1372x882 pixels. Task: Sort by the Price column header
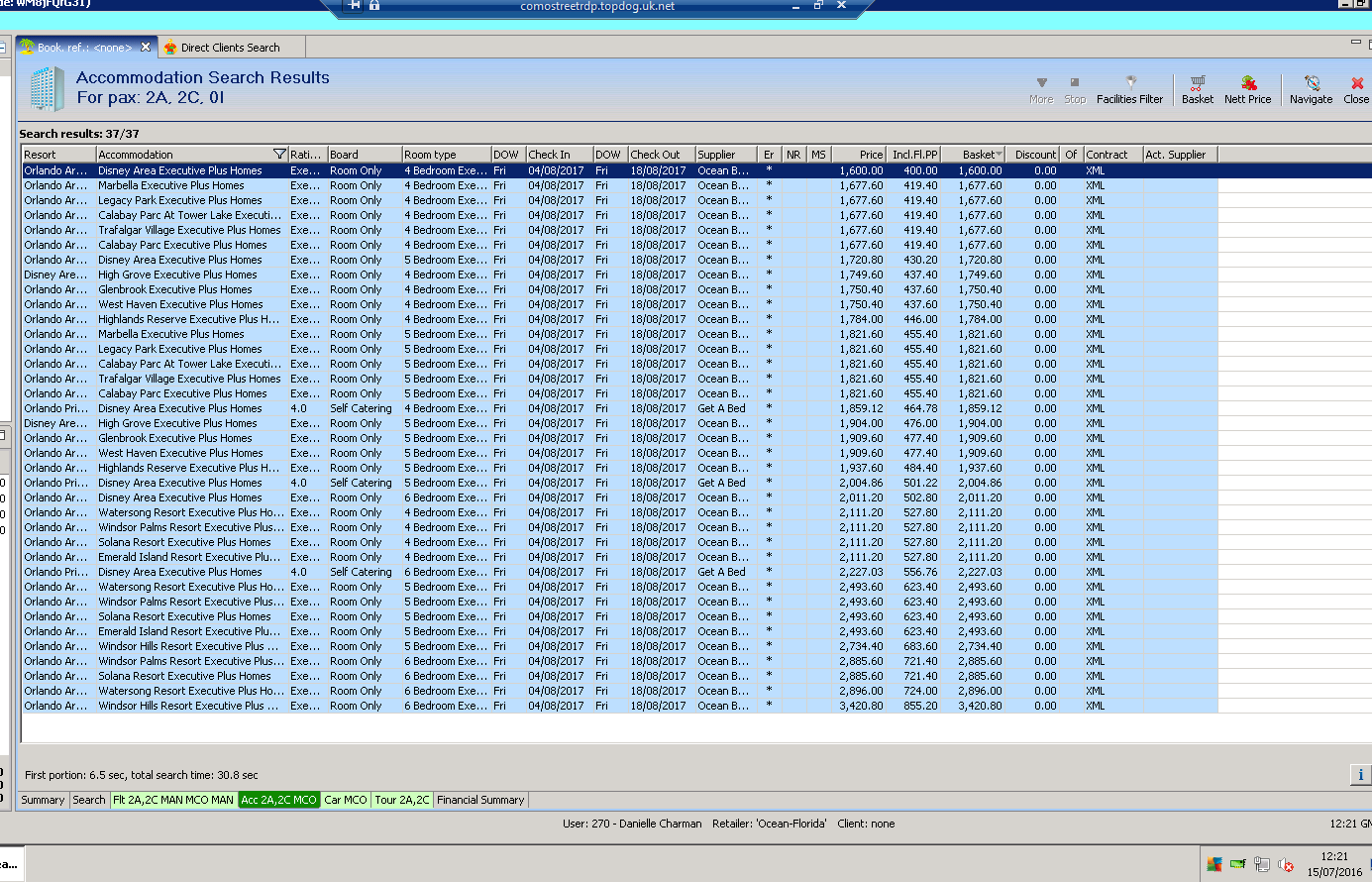point(860,155)
